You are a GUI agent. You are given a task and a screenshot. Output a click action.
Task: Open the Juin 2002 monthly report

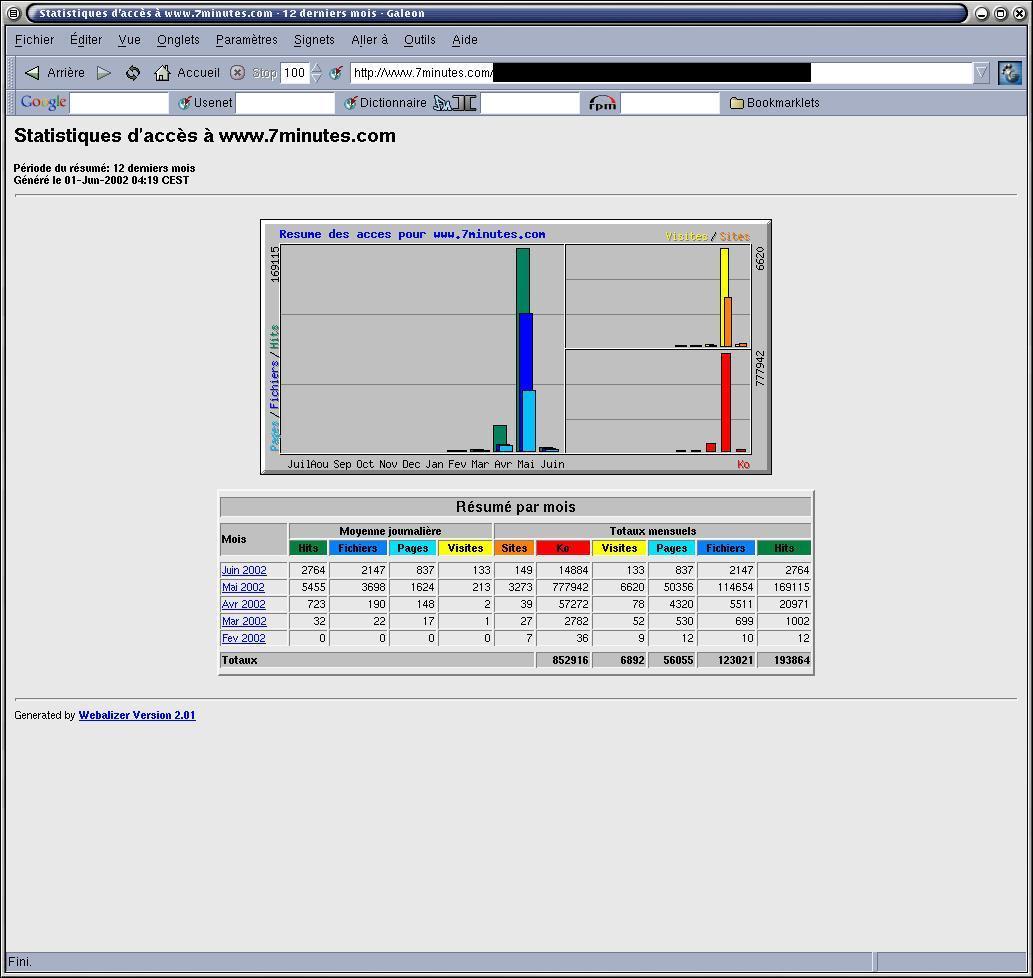[x=244, y=570]
